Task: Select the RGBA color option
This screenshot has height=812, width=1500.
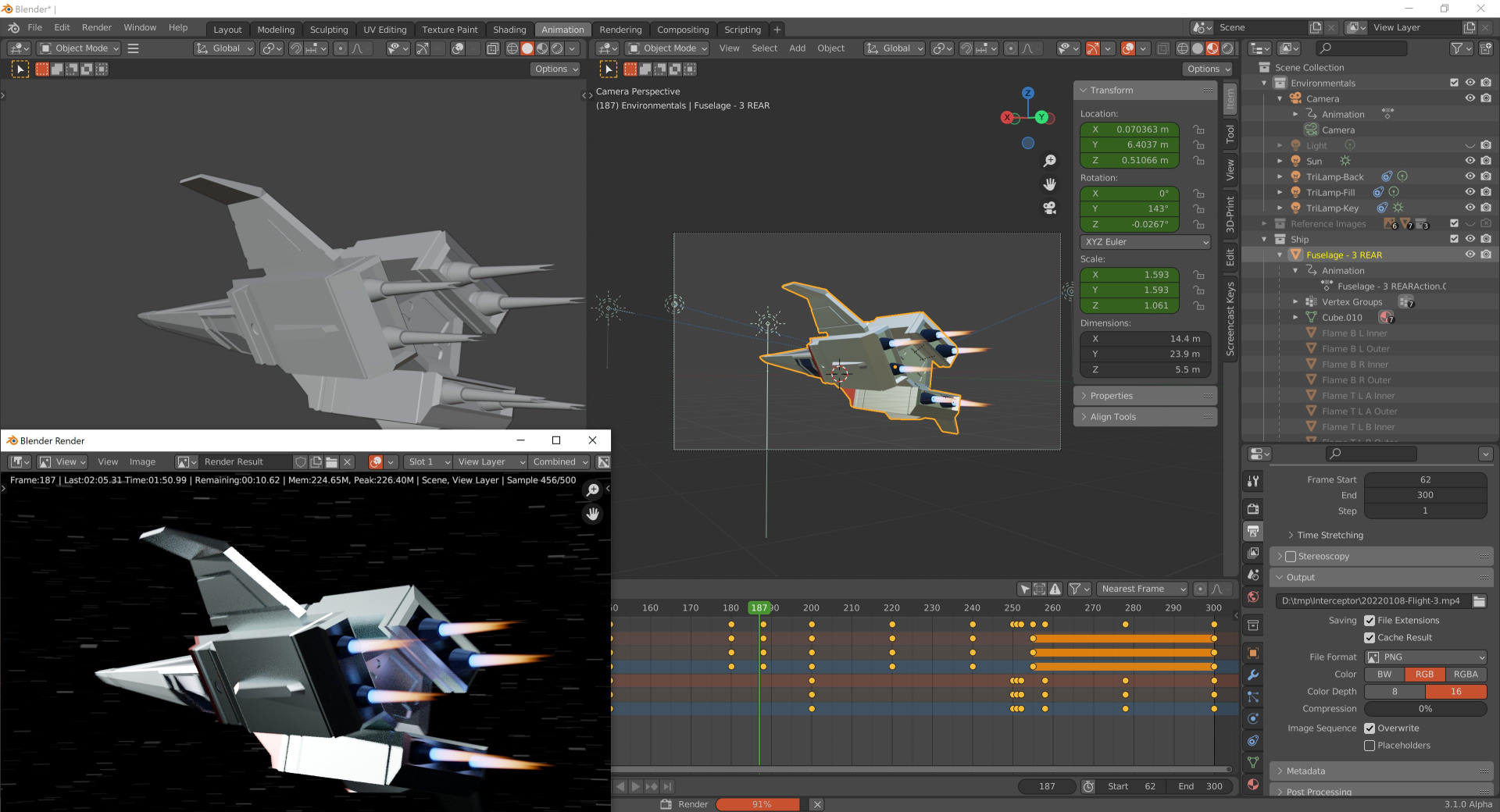Action: (1466, 675)
